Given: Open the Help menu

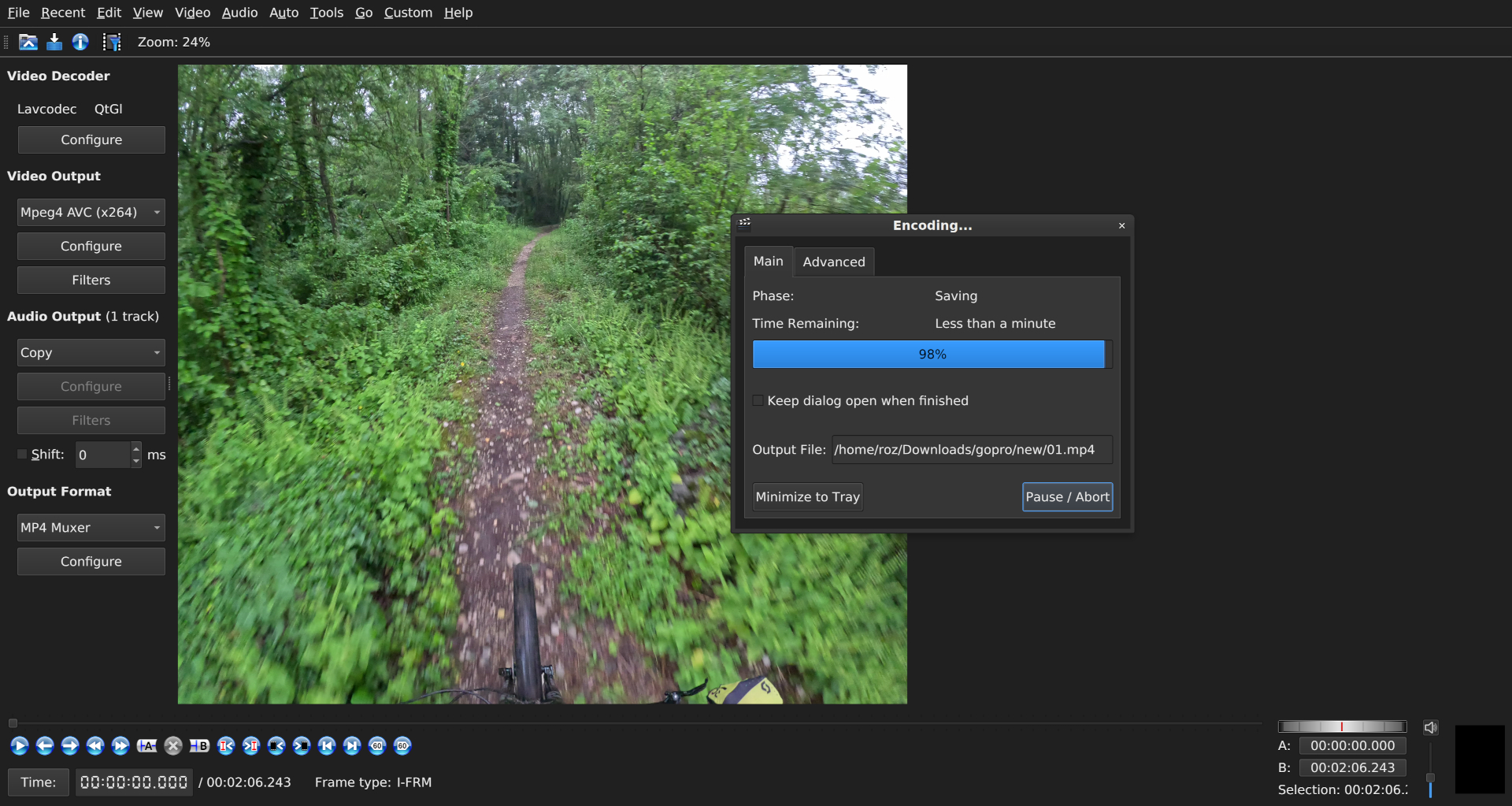Looking at the screenshot, I should coord(458,13).
